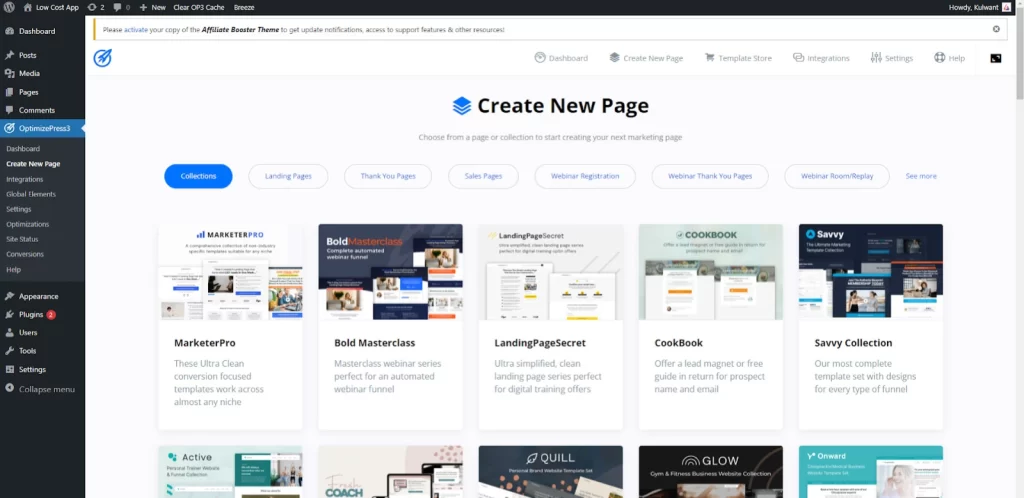1024x498 pixels.
Task: Select the Landing Pages filter tab
Action: 288,176
